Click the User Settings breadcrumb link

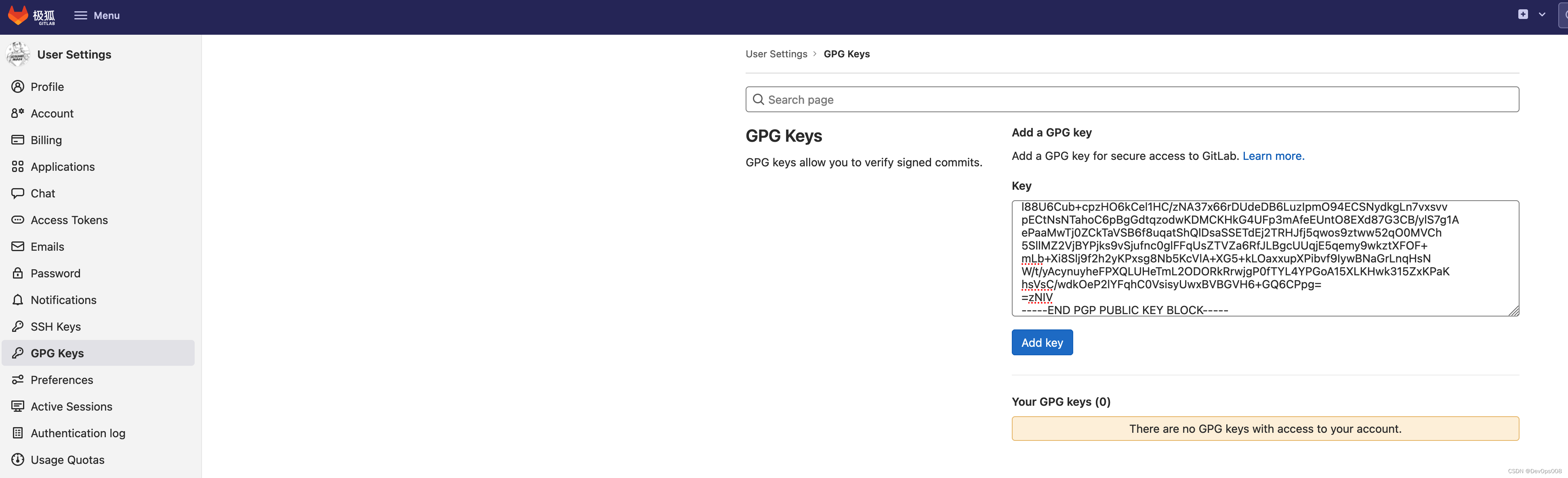coord(776,54)
